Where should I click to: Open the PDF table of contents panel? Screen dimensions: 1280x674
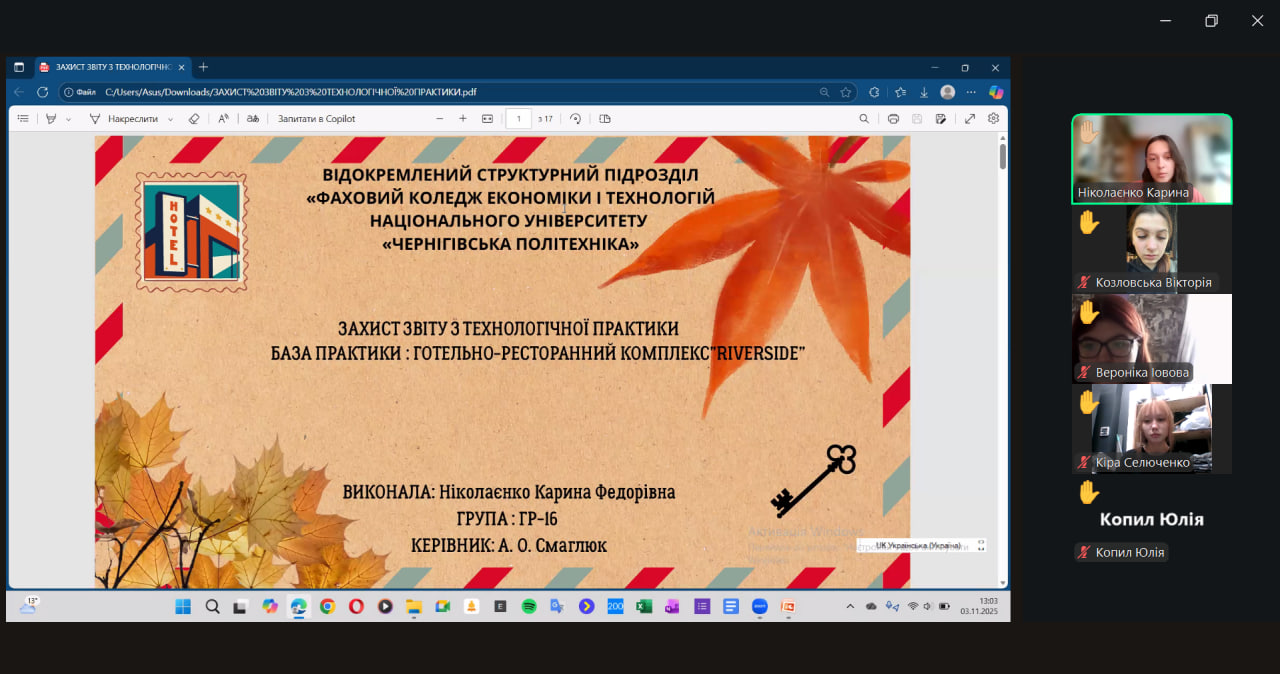click(x=23, y=119)
